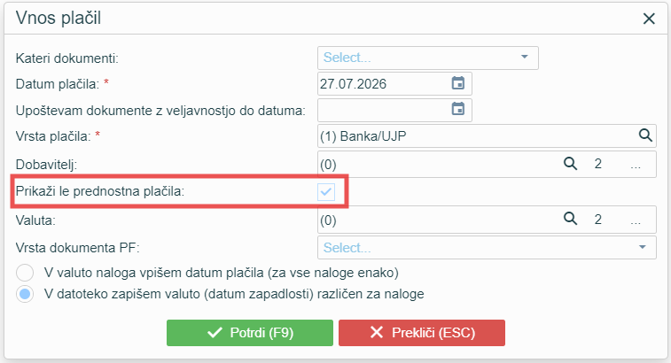The width and height of the screenshot is (671, 363).
Task: Open ellipsis options in Dobavitelj row
Action: [x=635, y=164]
